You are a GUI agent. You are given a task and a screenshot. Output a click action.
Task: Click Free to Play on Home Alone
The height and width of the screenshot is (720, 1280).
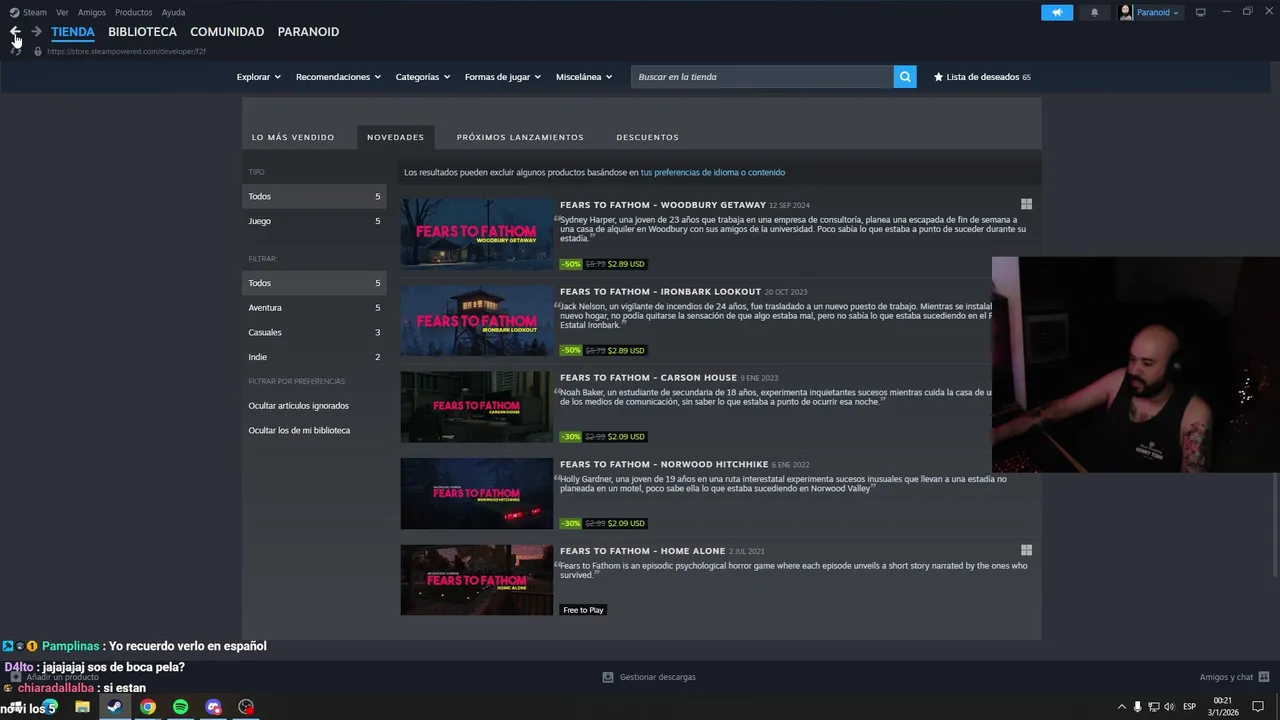[583, 610]
